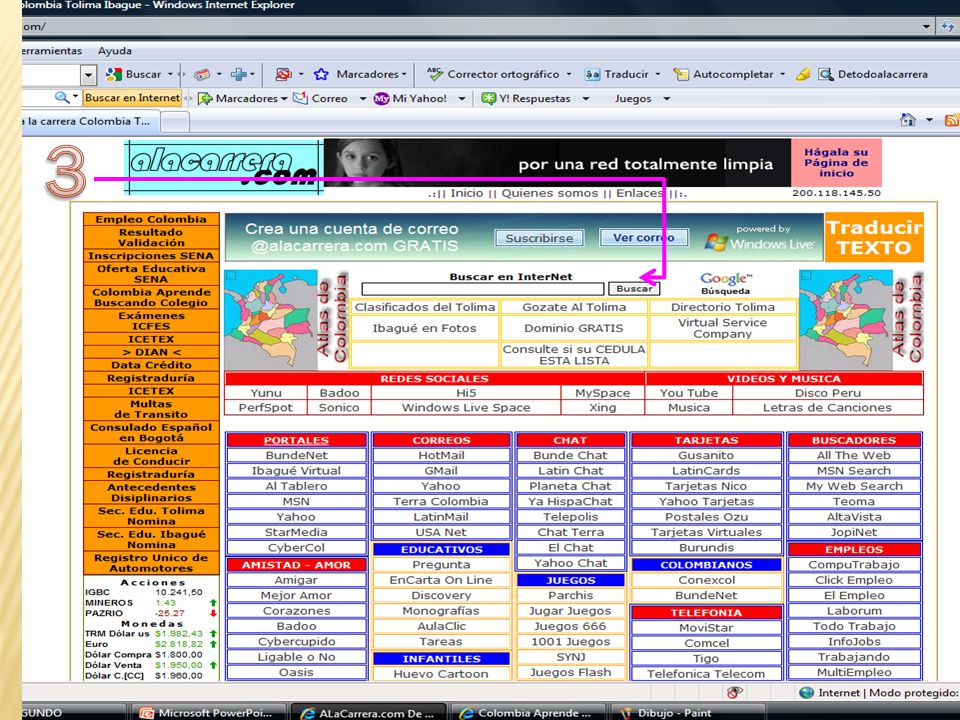The height and width of the screenshot is (720, 960).
Task: Expand the Yahoo Correo dropdown arrow
Action: tap(362, 98)
